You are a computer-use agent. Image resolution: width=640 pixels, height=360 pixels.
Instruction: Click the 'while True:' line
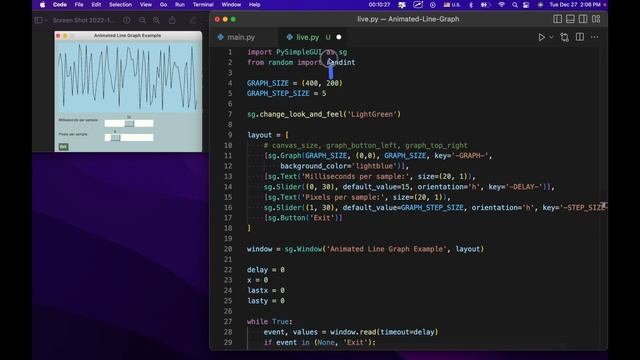click(x=269, y=322)
